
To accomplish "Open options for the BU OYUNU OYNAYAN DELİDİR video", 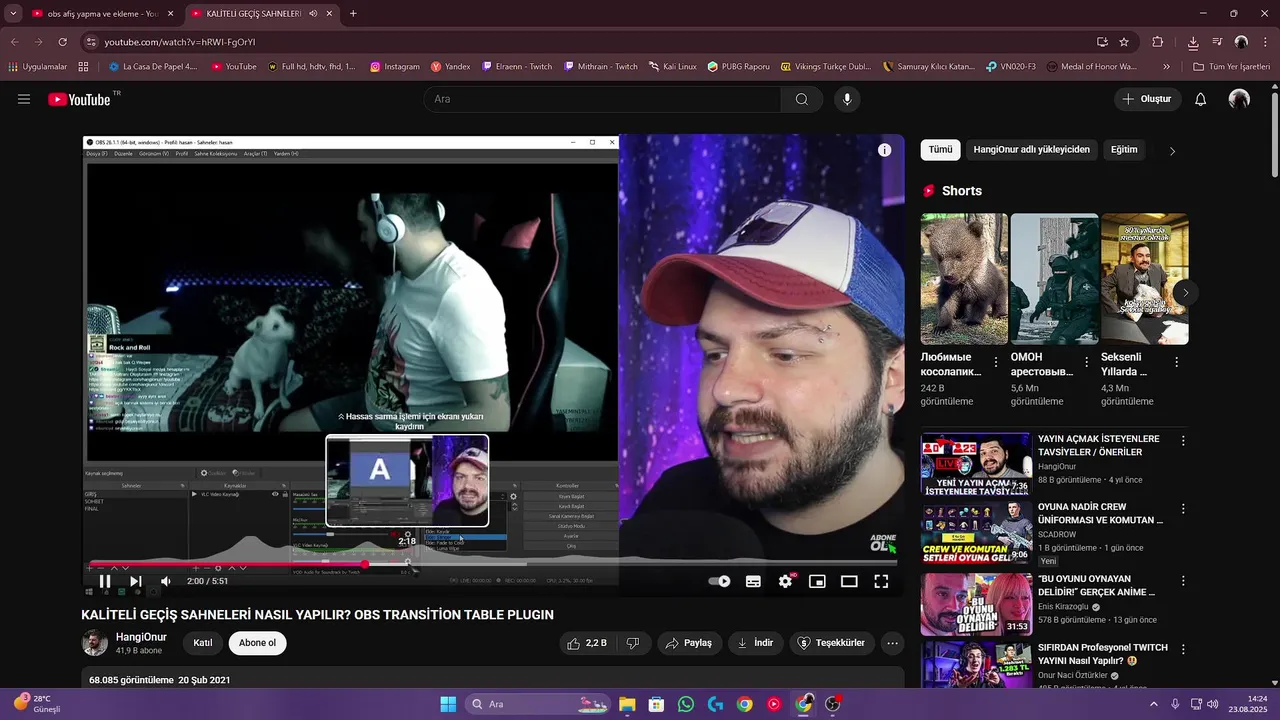I will (x=1183, y=581).
